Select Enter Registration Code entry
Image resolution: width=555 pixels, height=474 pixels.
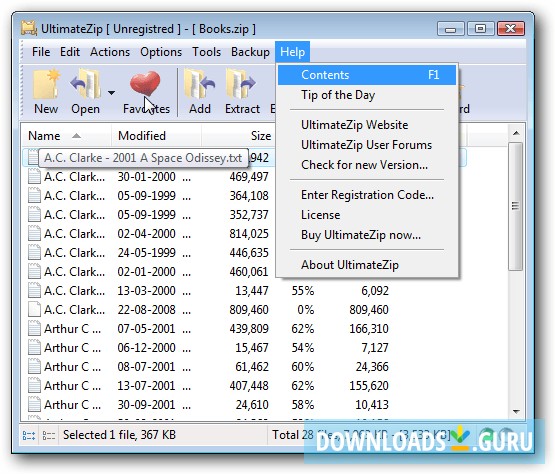(x=367, y=195)
